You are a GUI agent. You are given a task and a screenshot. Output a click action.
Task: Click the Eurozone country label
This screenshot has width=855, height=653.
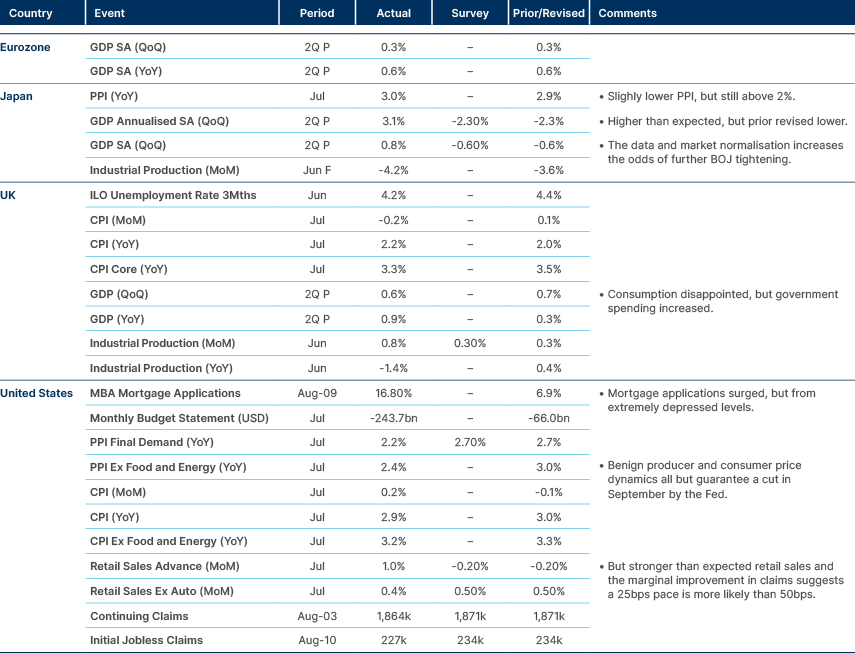coord(25,47)
